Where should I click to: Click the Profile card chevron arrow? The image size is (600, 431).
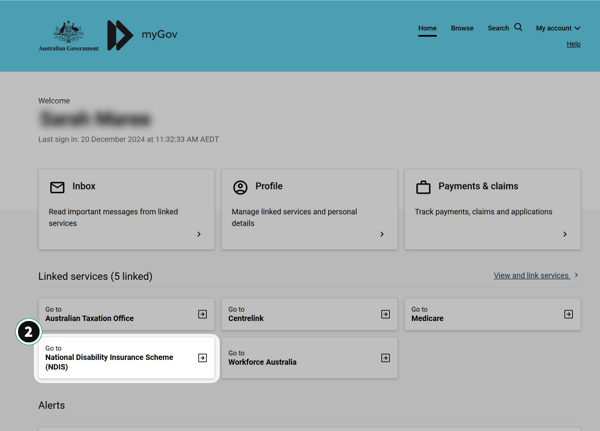[x=382, y=234]
